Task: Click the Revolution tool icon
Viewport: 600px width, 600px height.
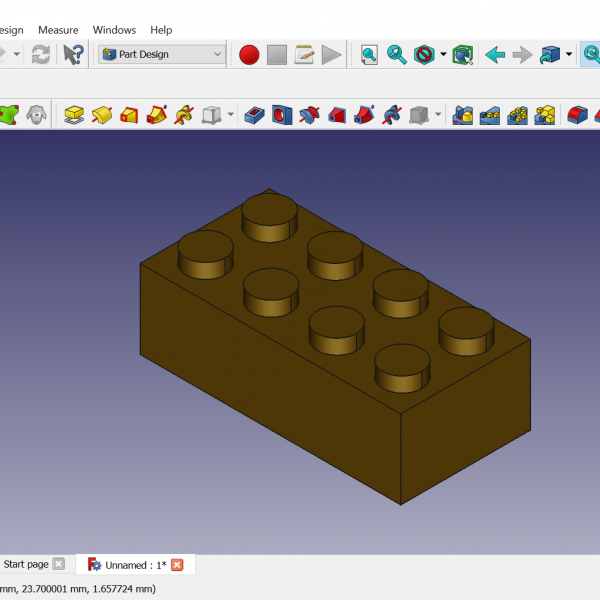Action: pos(101,115)
